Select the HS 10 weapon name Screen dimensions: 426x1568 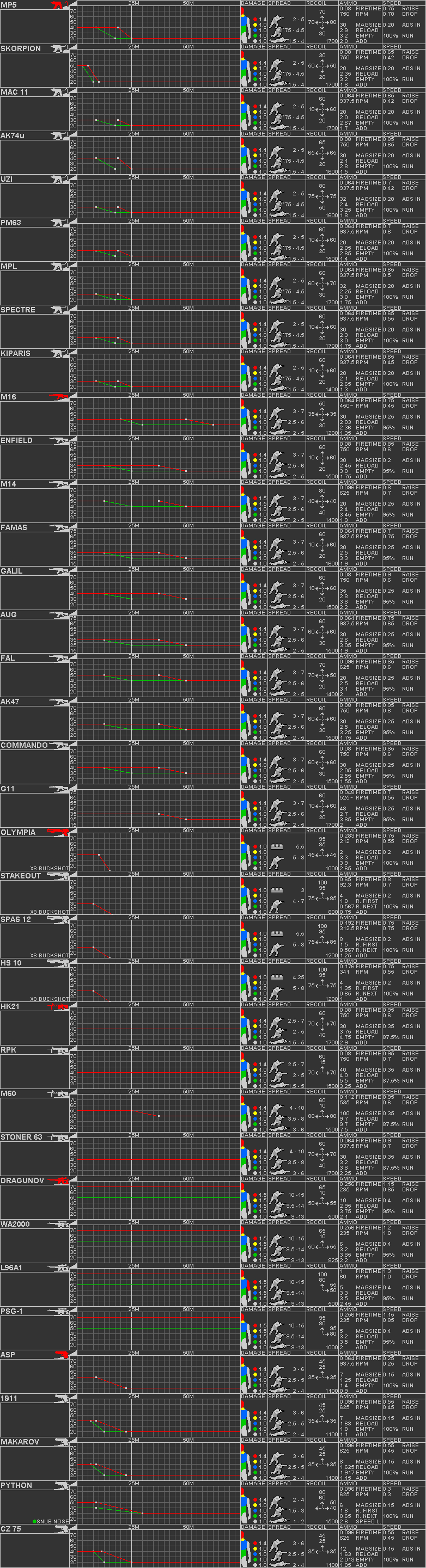point(11,963)
